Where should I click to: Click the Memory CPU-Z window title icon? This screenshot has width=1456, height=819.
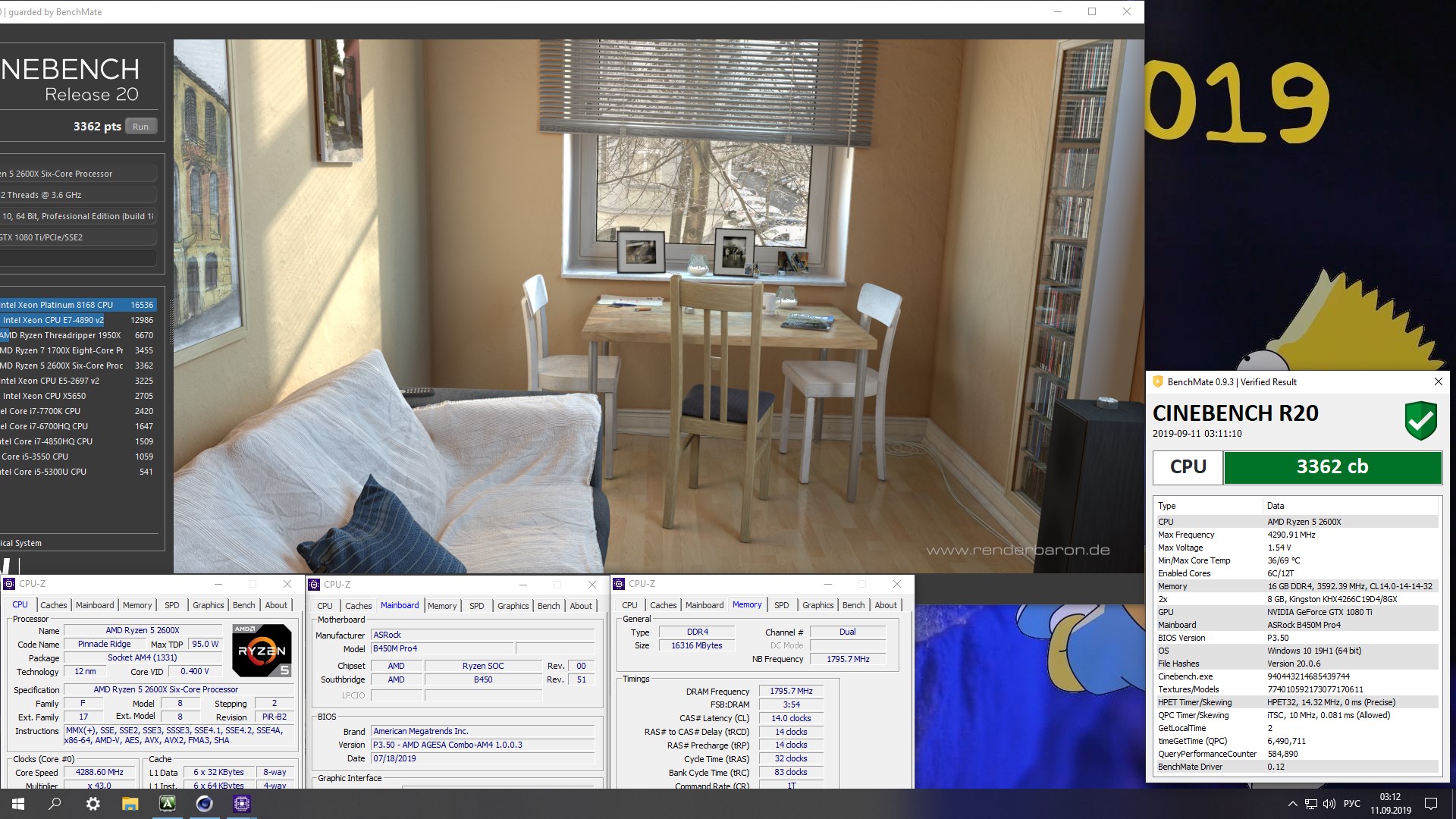[619, 584]
